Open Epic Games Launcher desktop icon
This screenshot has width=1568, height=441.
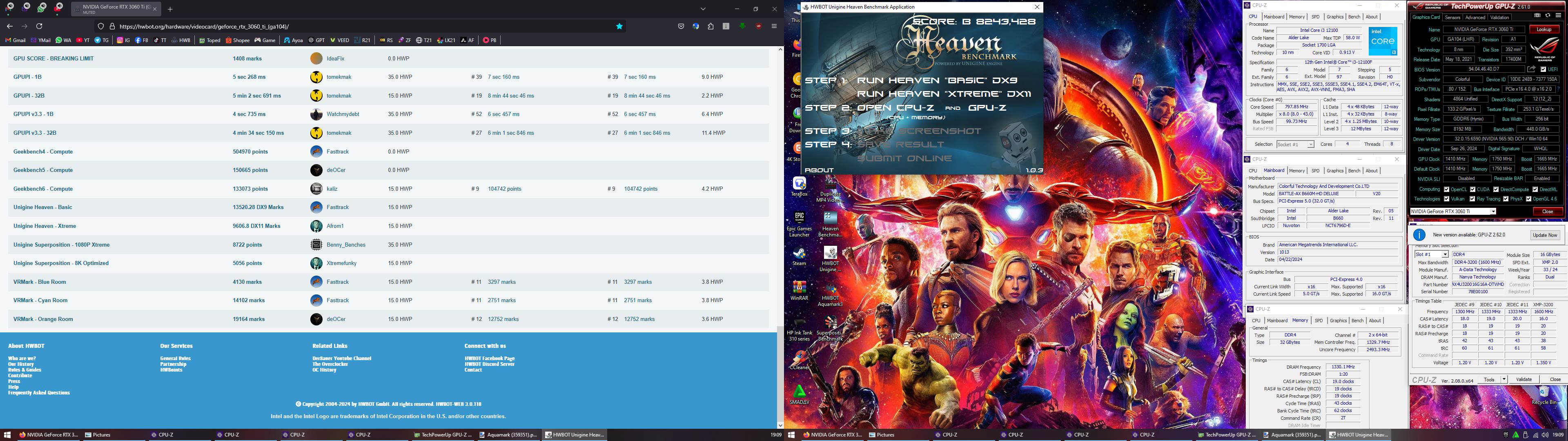[x=799, y=224]
